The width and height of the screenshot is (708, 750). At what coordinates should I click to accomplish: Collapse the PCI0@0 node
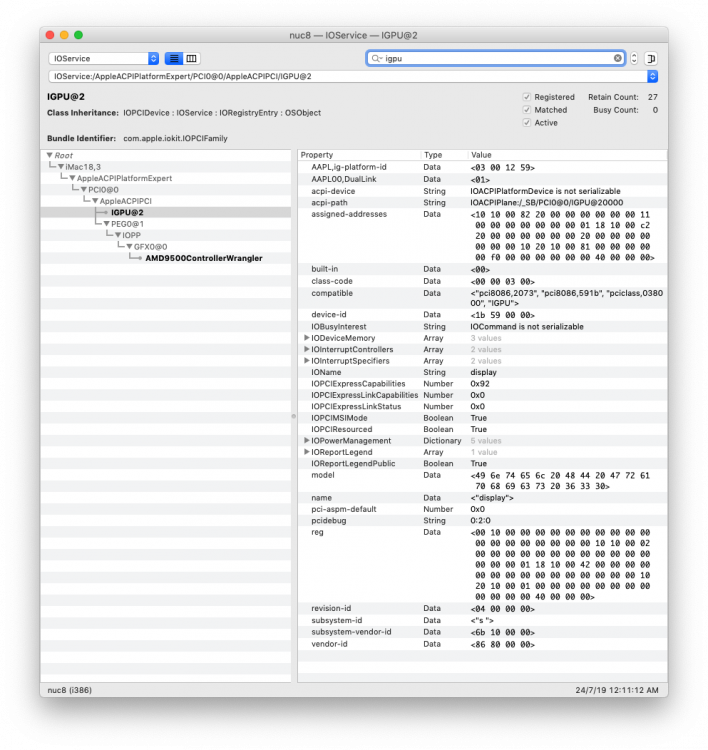pyautogui.click(x=84, y=190)
